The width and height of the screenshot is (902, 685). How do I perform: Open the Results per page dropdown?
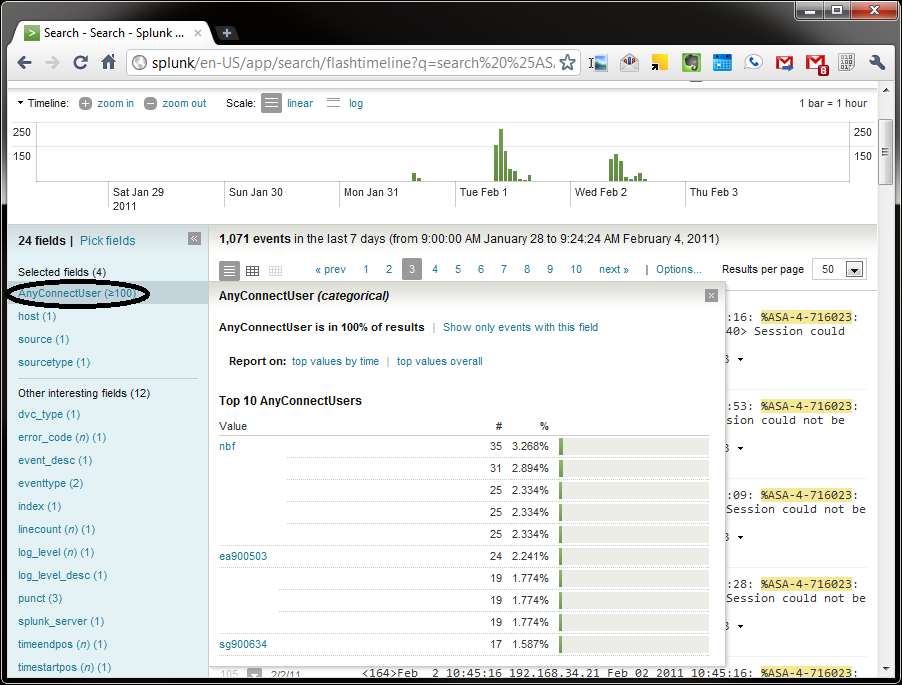pos(852,269)
